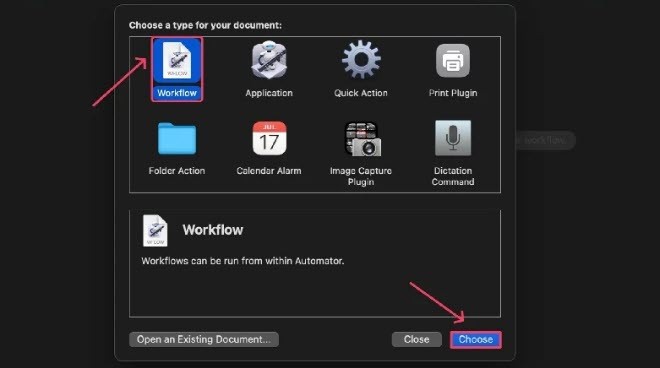Choose the Quick Action gear icon
660x368 pixels.
pyautogui.click(x=361, y=60)
